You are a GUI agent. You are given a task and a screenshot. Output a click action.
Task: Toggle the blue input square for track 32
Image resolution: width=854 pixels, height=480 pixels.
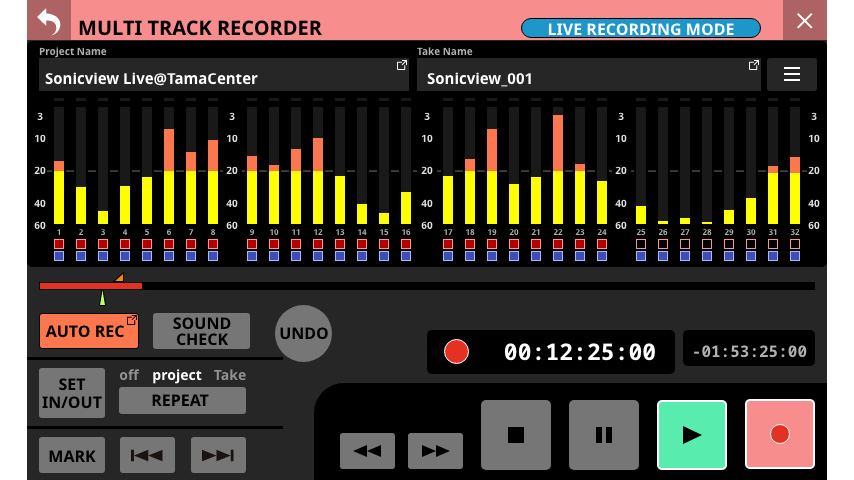click(x=795, y=256)
